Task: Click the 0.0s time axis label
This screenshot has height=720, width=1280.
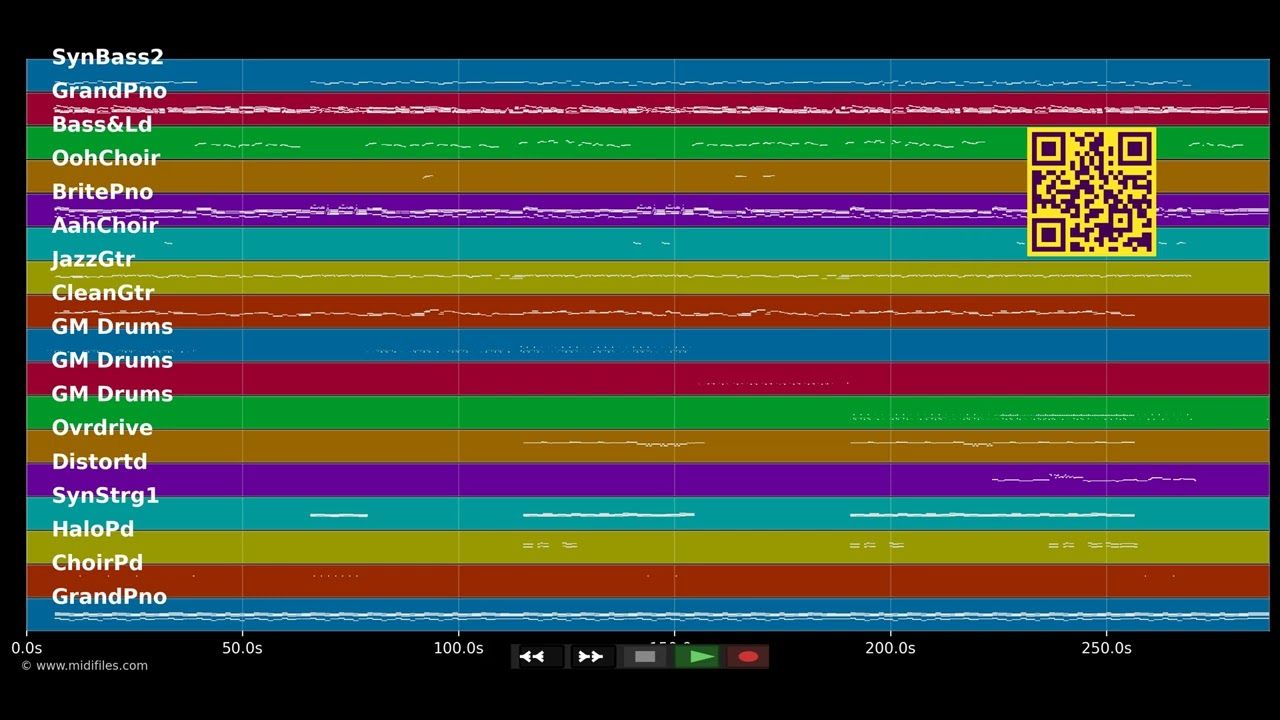Action: [x=26, y=648]
